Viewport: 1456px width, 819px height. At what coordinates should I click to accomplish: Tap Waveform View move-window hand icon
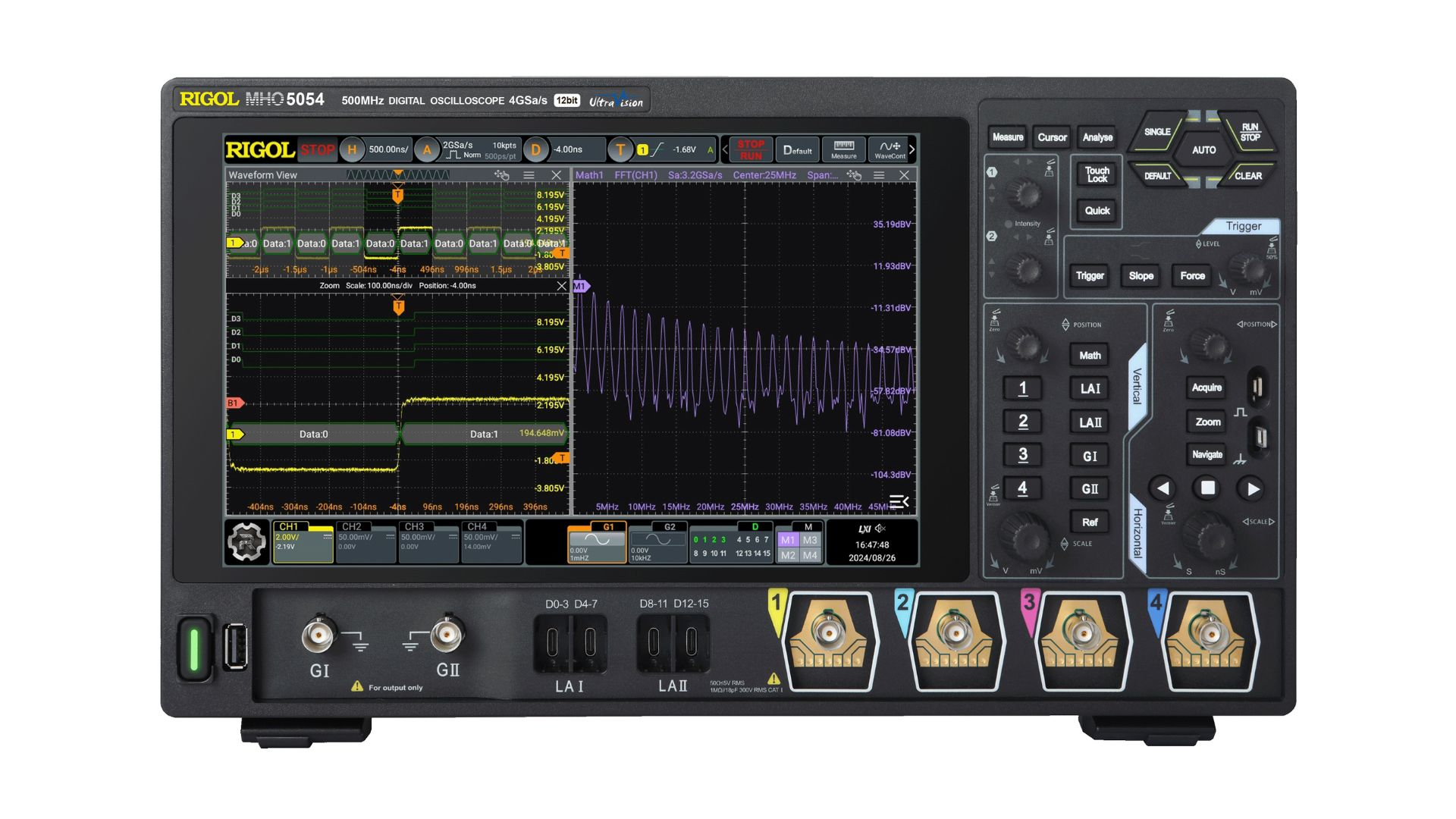click(501, 175)
